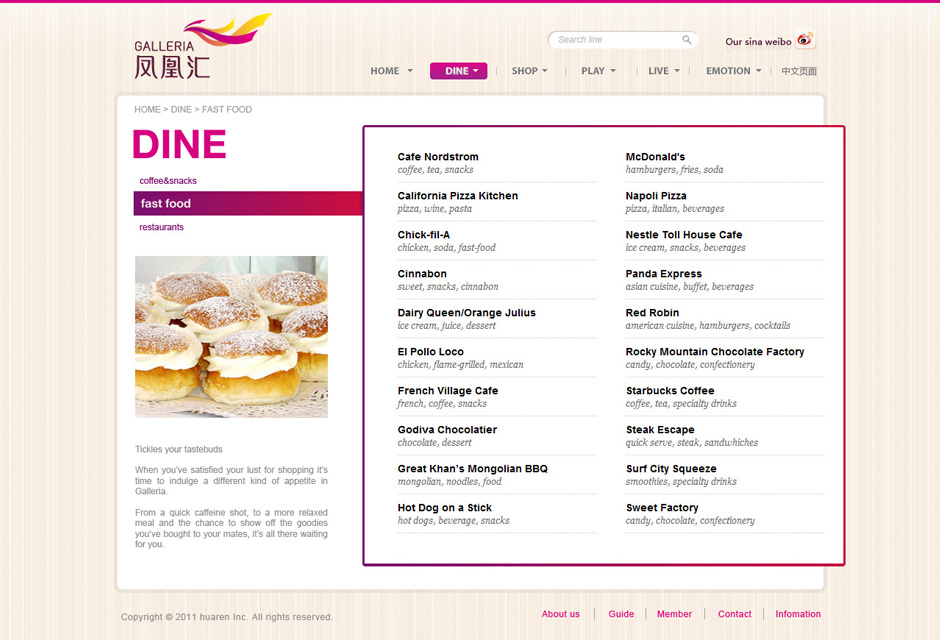The image size is (940, 640).
Task: Click the cream puff pastry photo
Action: (231, 336)
